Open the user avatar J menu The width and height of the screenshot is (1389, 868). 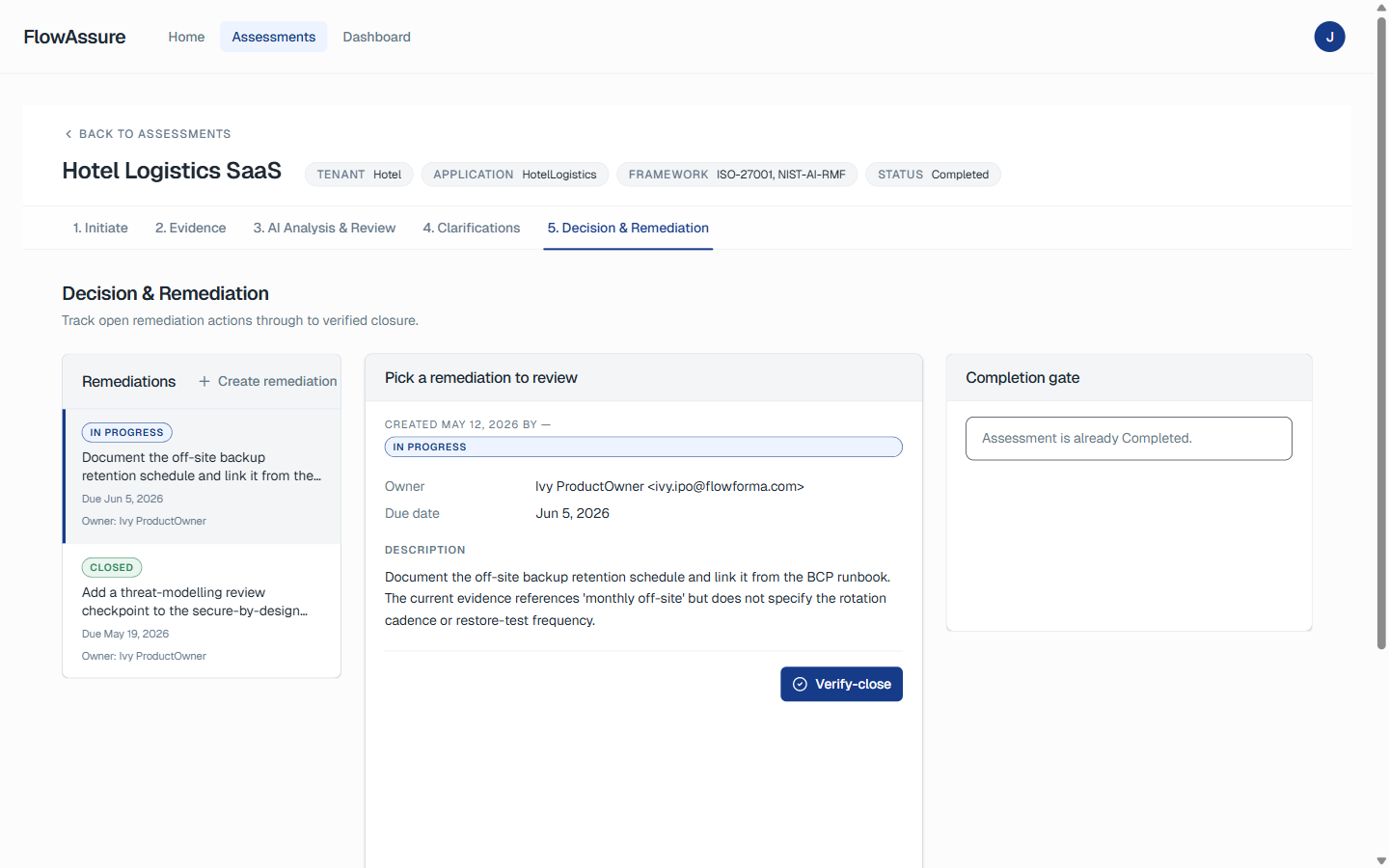(1329, 37)
